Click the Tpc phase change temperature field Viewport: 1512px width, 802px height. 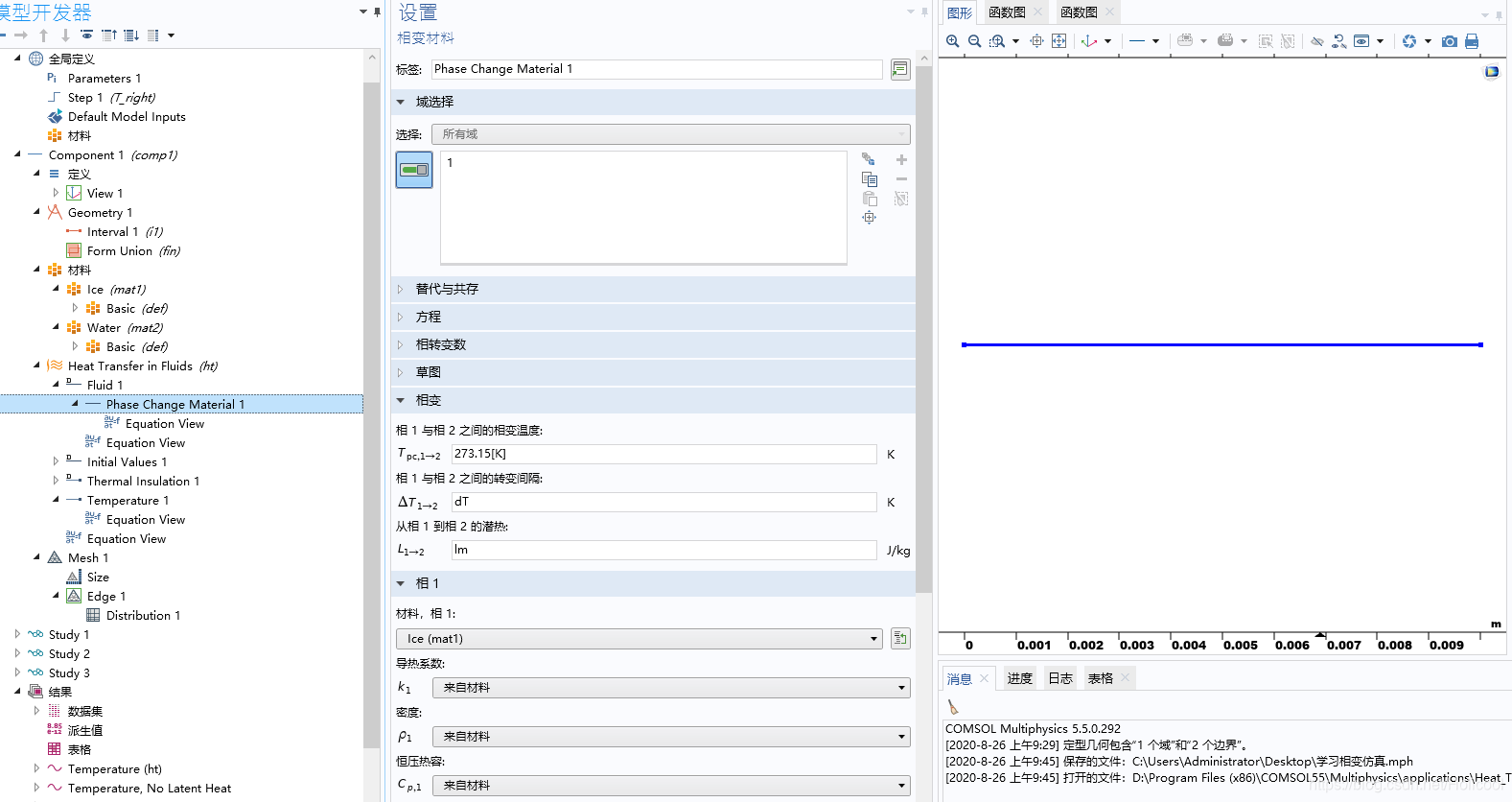point(663,454)
